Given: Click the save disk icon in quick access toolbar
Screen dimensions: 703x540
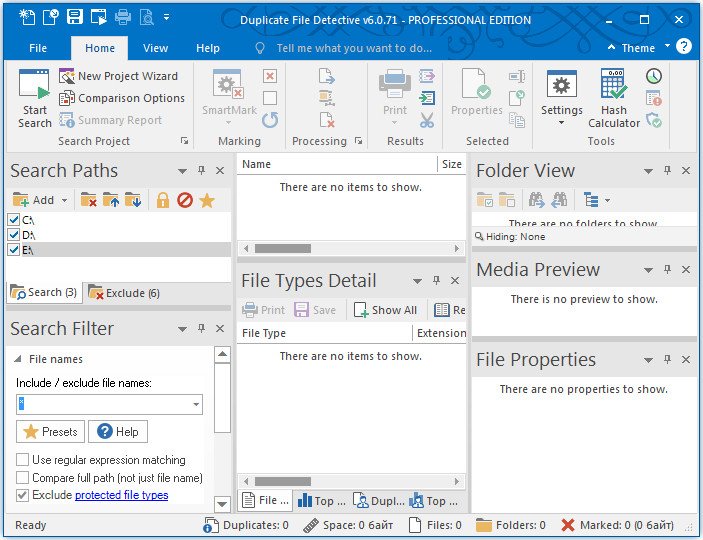Looking at the screenshot, I should pos(75,17).
